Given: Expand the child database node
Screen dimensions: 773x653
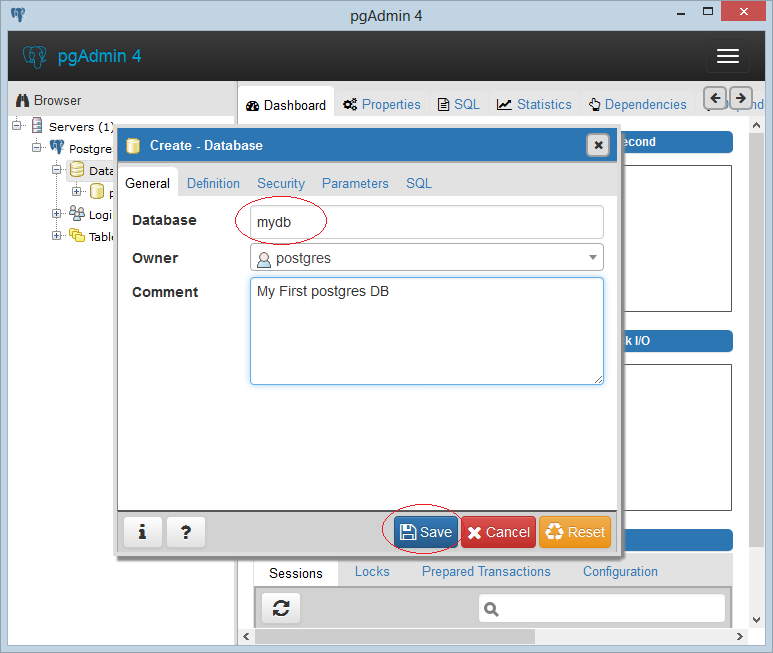Looking at the screenshot, I should tap(76, 191).
